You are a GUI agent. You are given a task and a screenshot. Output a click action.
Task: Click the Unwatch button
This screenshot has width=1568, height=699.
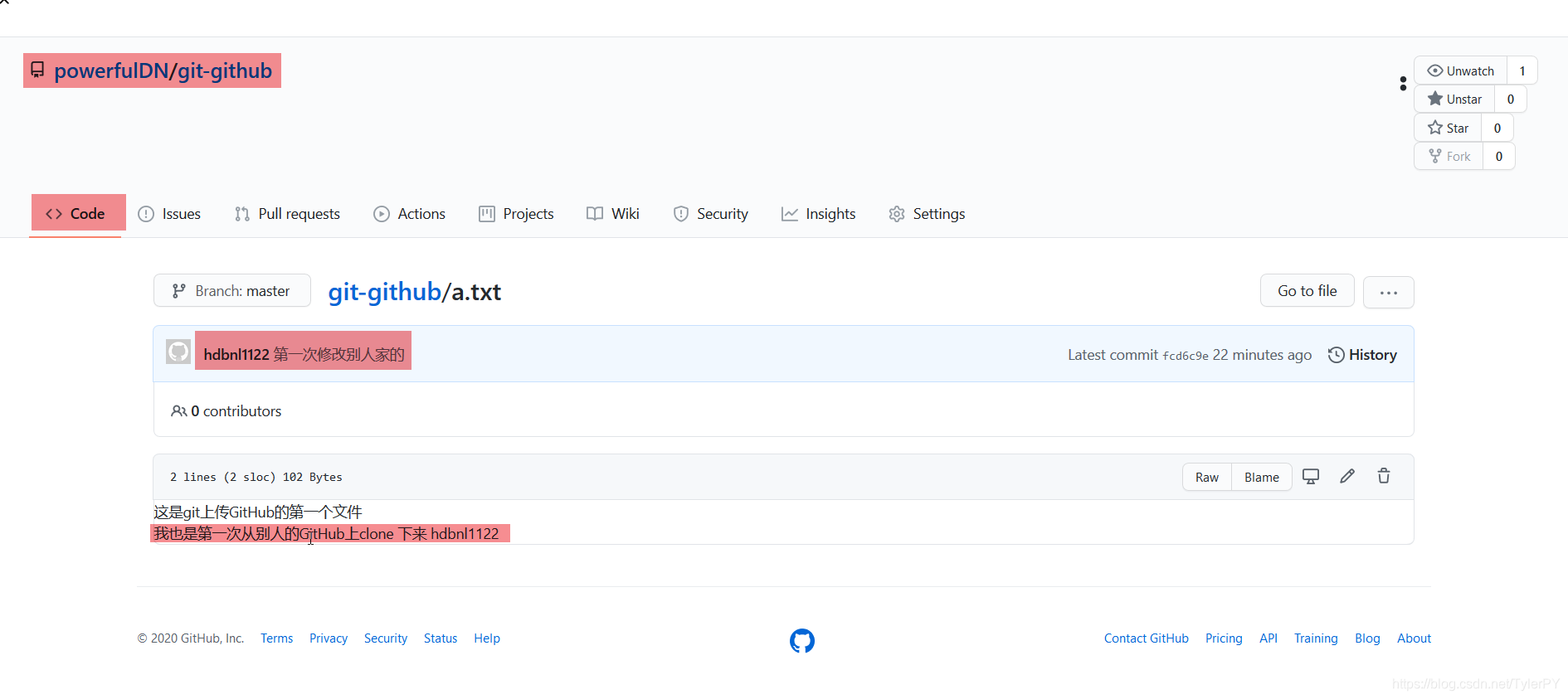coord(1461,70)
